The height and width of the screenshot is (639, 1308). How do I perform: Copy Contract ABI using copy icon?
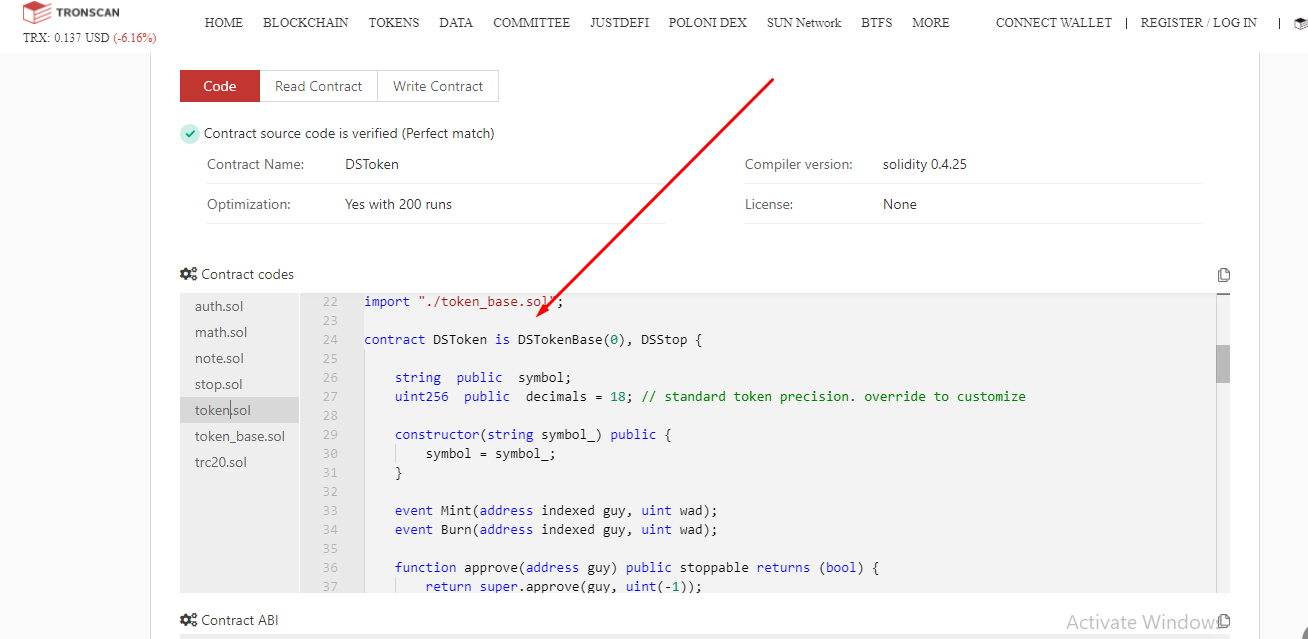[x=1224, y=621]
